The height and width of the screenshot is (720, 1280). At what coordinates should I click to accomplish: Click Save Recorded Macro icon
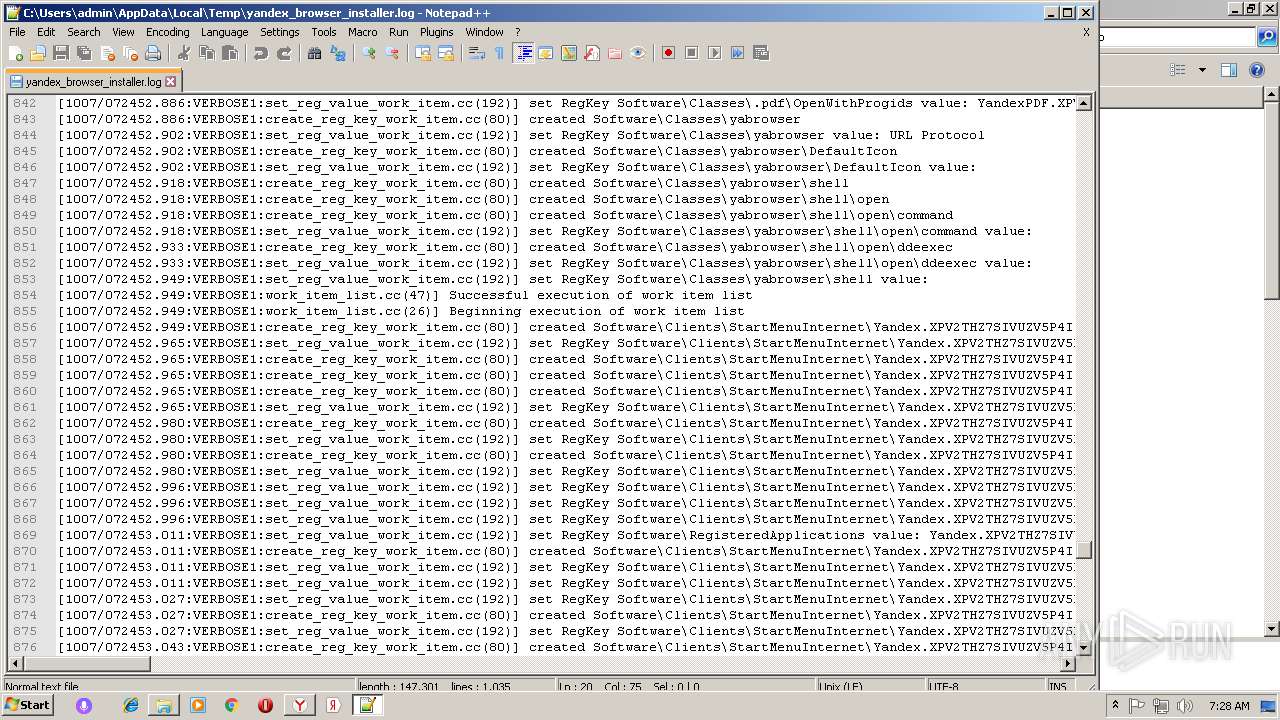761,53
